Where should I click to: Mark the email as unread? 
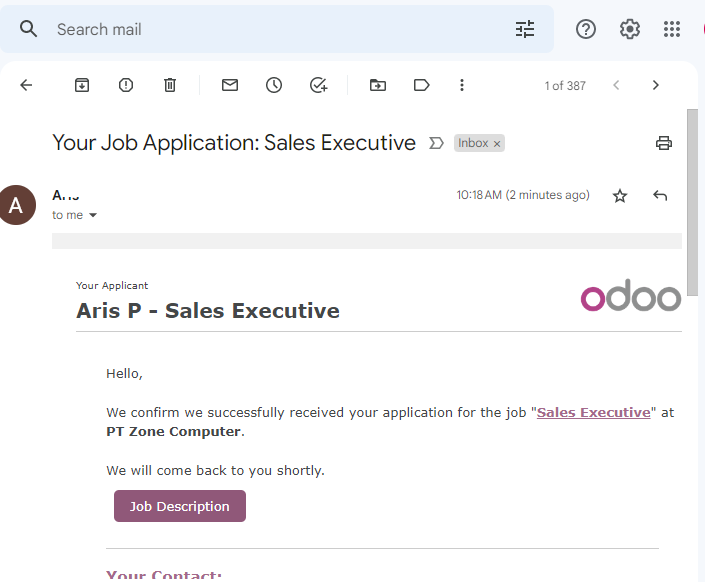[x=230, y=85]
